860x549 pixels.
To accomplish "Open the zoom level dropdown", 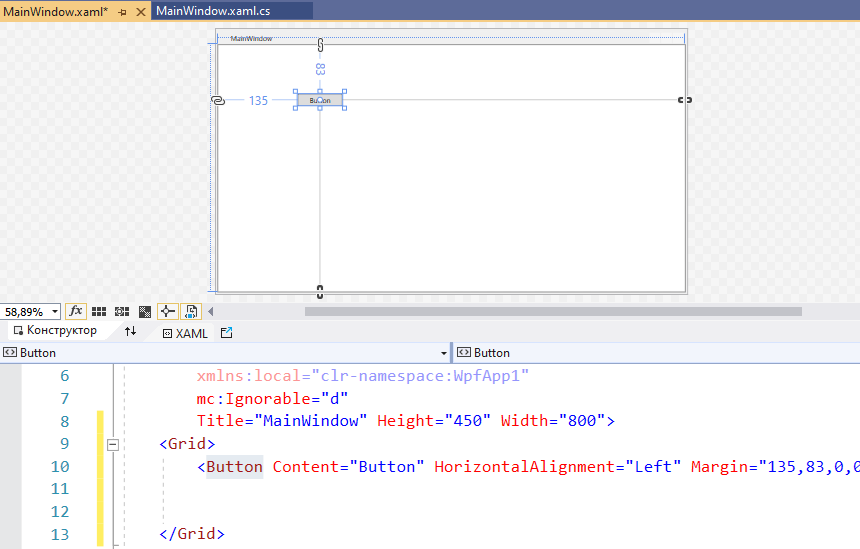I will point(54,312).
